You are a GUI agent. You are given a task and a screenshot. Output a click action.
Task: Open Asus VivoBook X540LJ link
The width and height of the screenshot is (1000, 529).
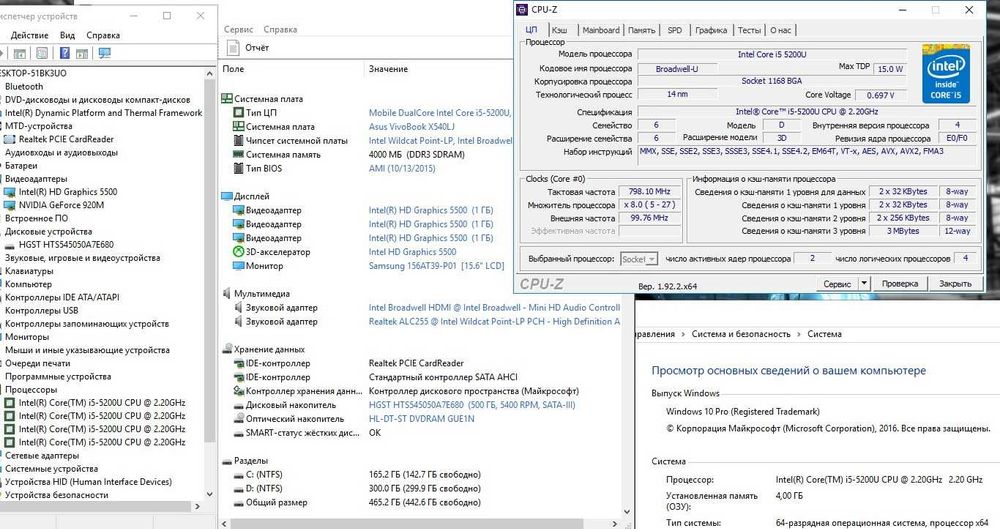click(411, 126)
